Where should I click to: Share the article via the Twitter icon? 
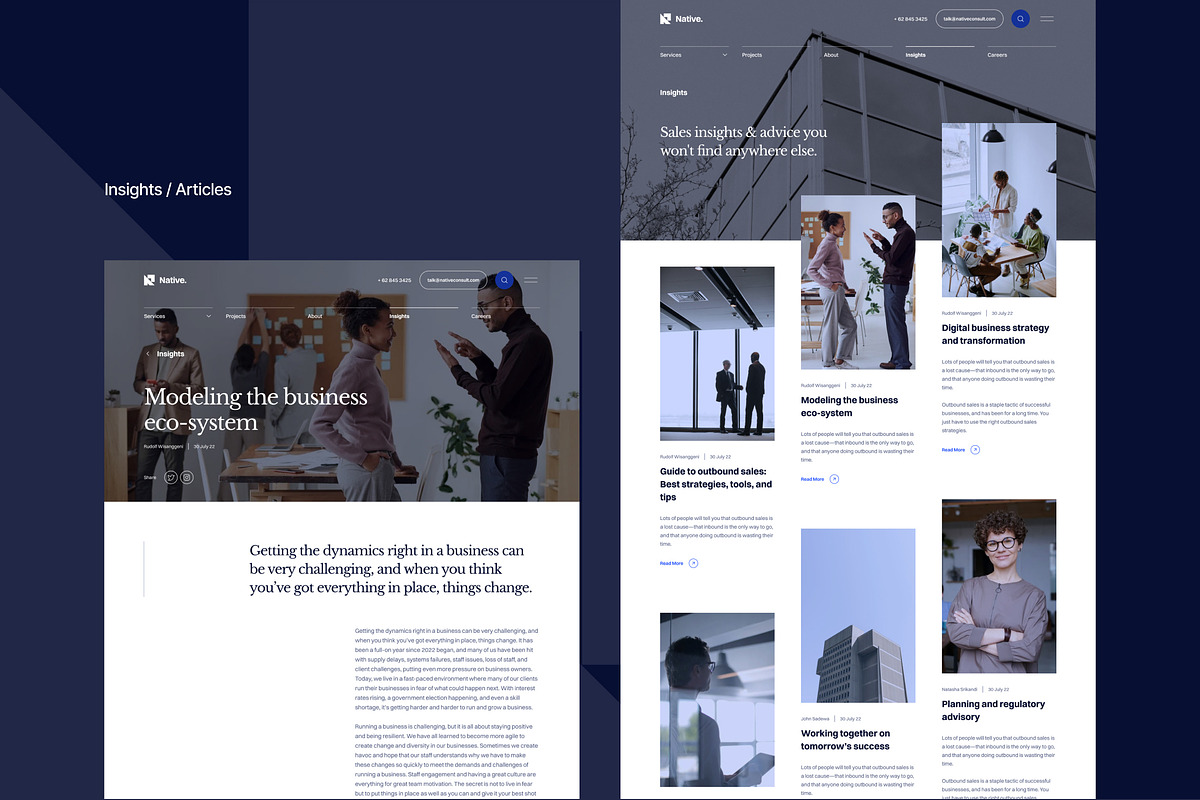[x=172, y=477]
